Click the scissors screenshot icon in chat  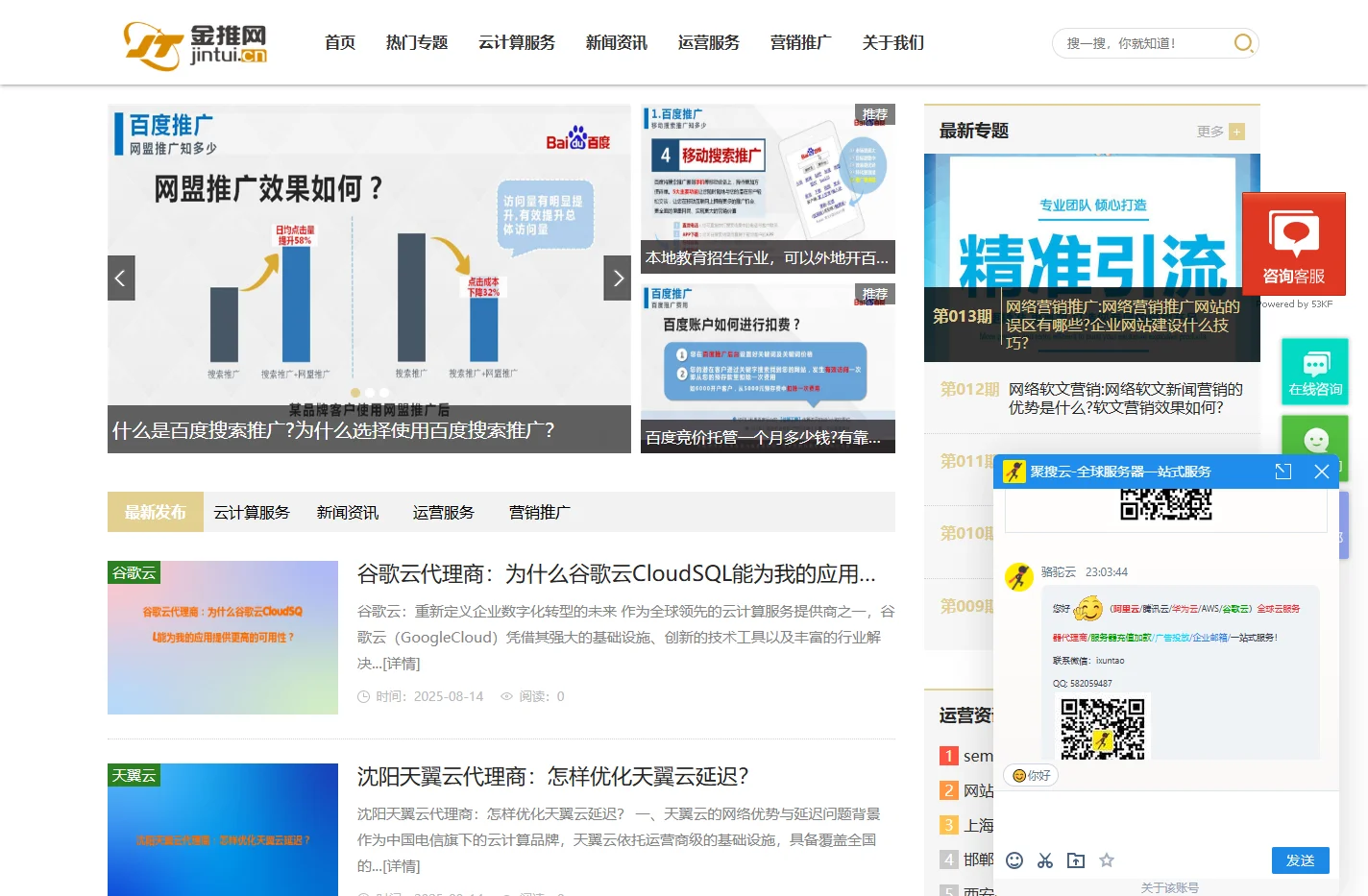click(1045, 860)
